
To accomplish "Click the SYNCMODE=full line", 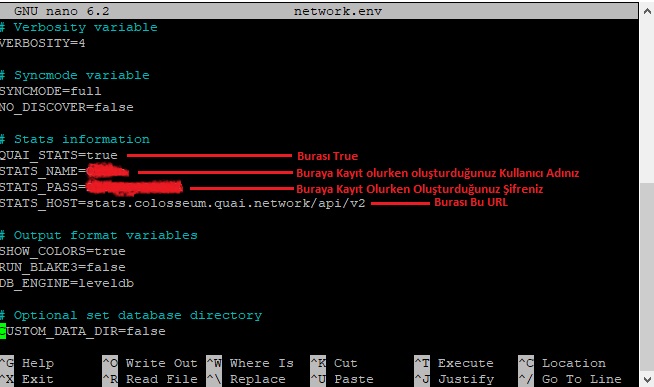I will tap(50, 91).
